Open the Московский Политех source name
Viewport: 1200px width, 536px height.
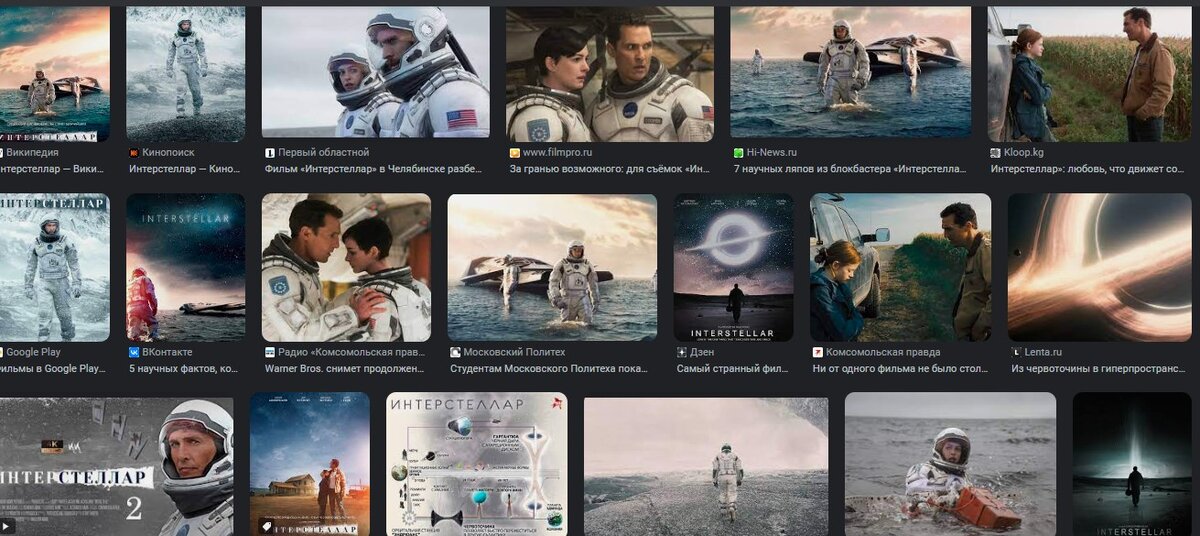(514, 353)
